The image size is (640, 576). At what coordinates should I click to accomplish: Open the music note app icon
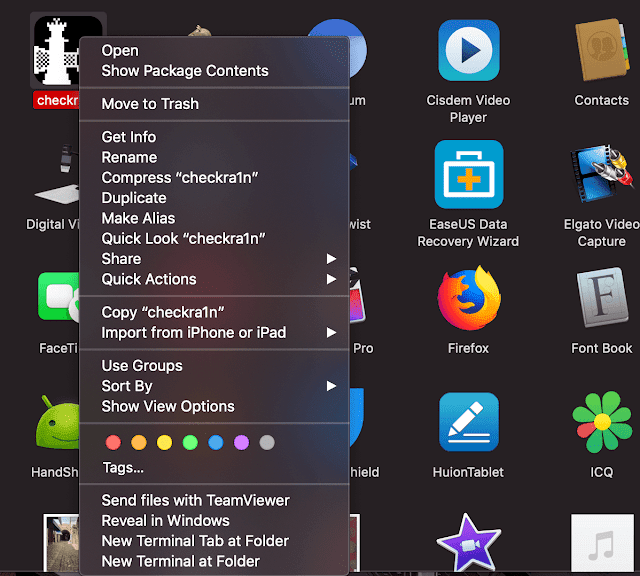pos(602,543)
